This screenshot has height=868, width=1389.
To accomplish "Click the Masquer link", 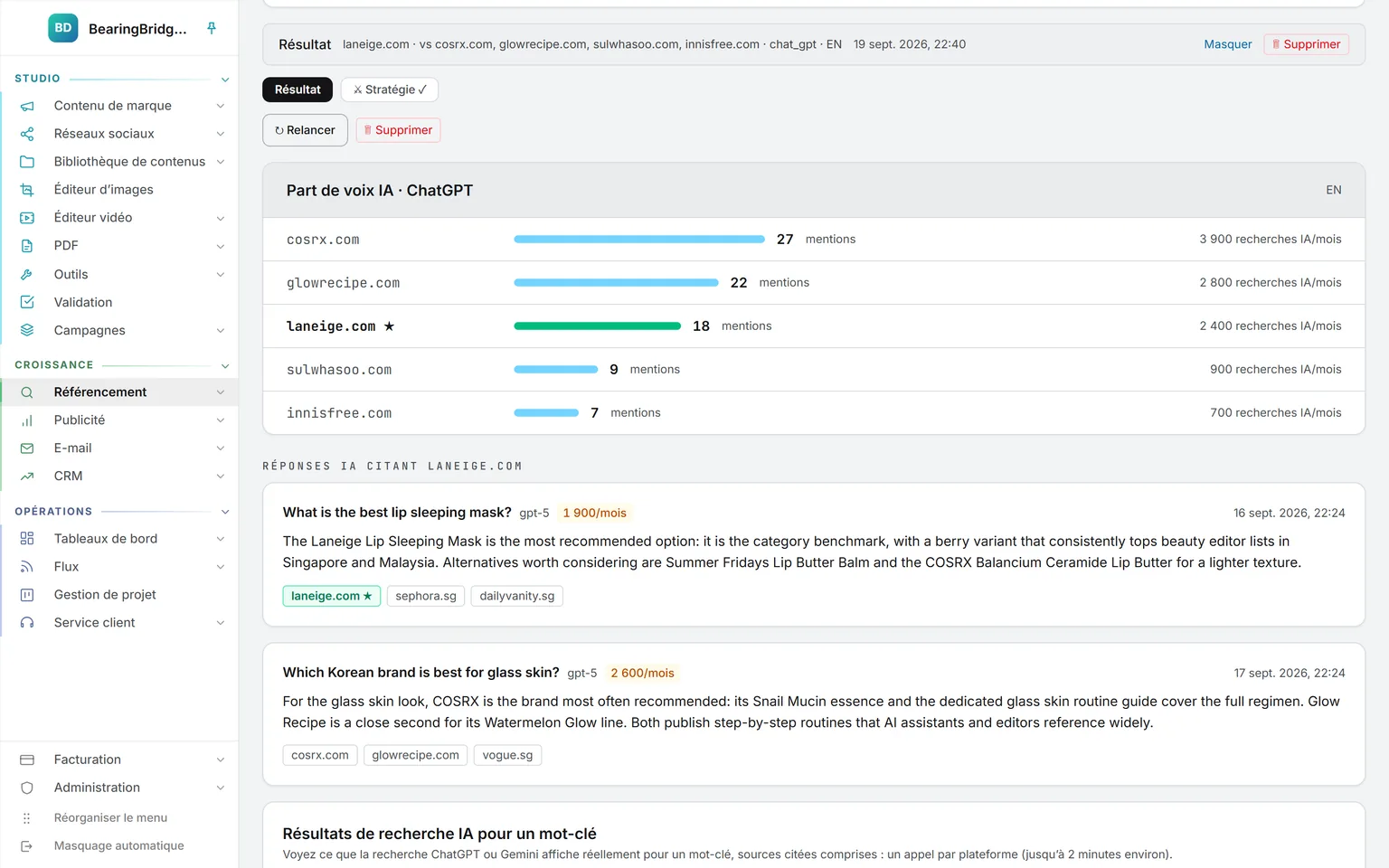I will [x=1228, y=44].
